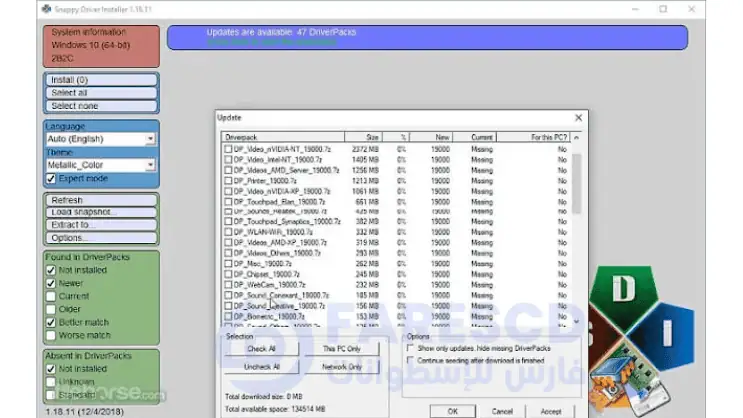Sort list by Driverpack column header
This screenshot has height=418, width=743.
coord(283,137)
